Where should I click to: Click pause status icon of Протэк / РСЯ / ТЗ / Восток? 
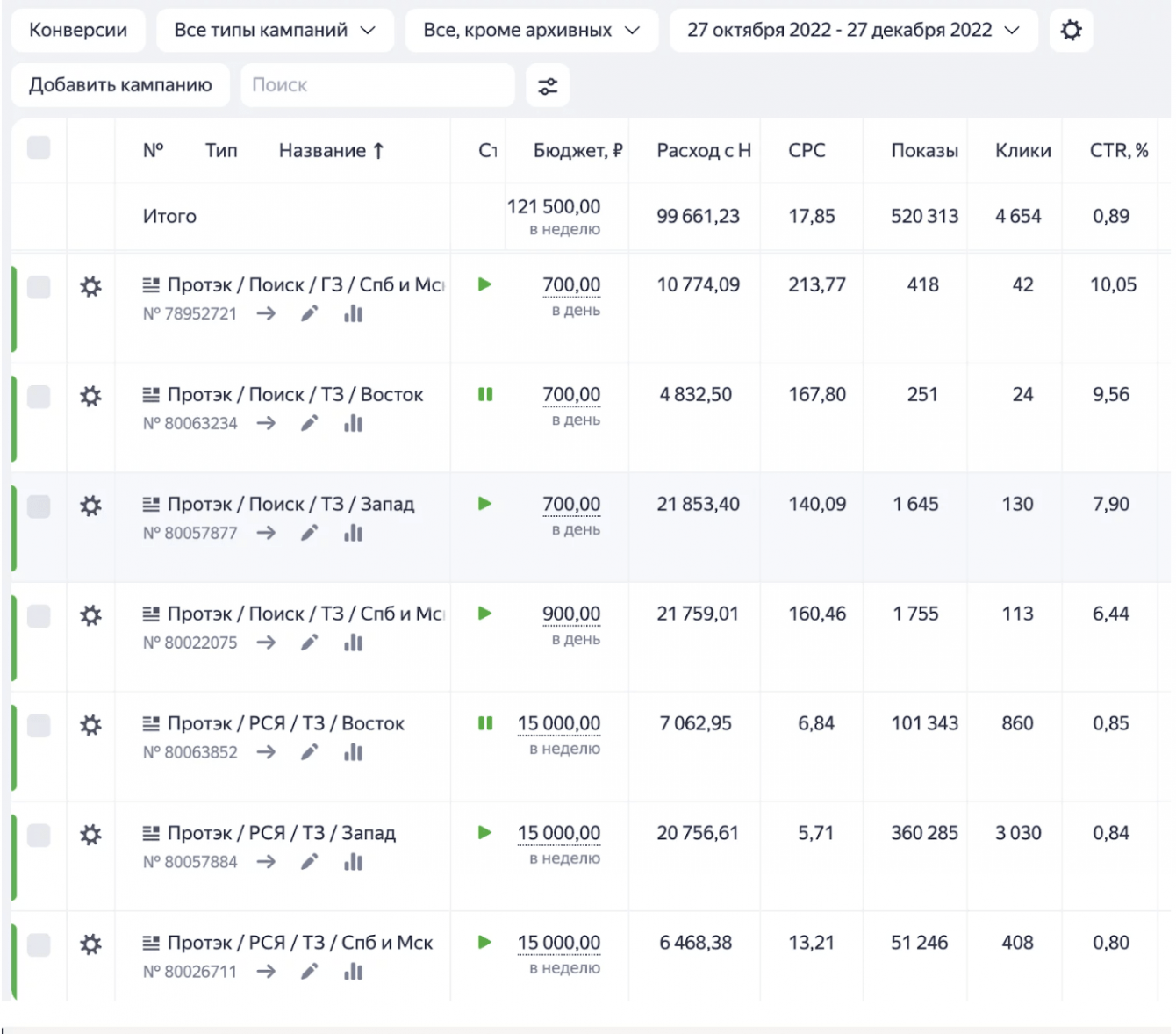pyautogui.click(x=485, y=723)
